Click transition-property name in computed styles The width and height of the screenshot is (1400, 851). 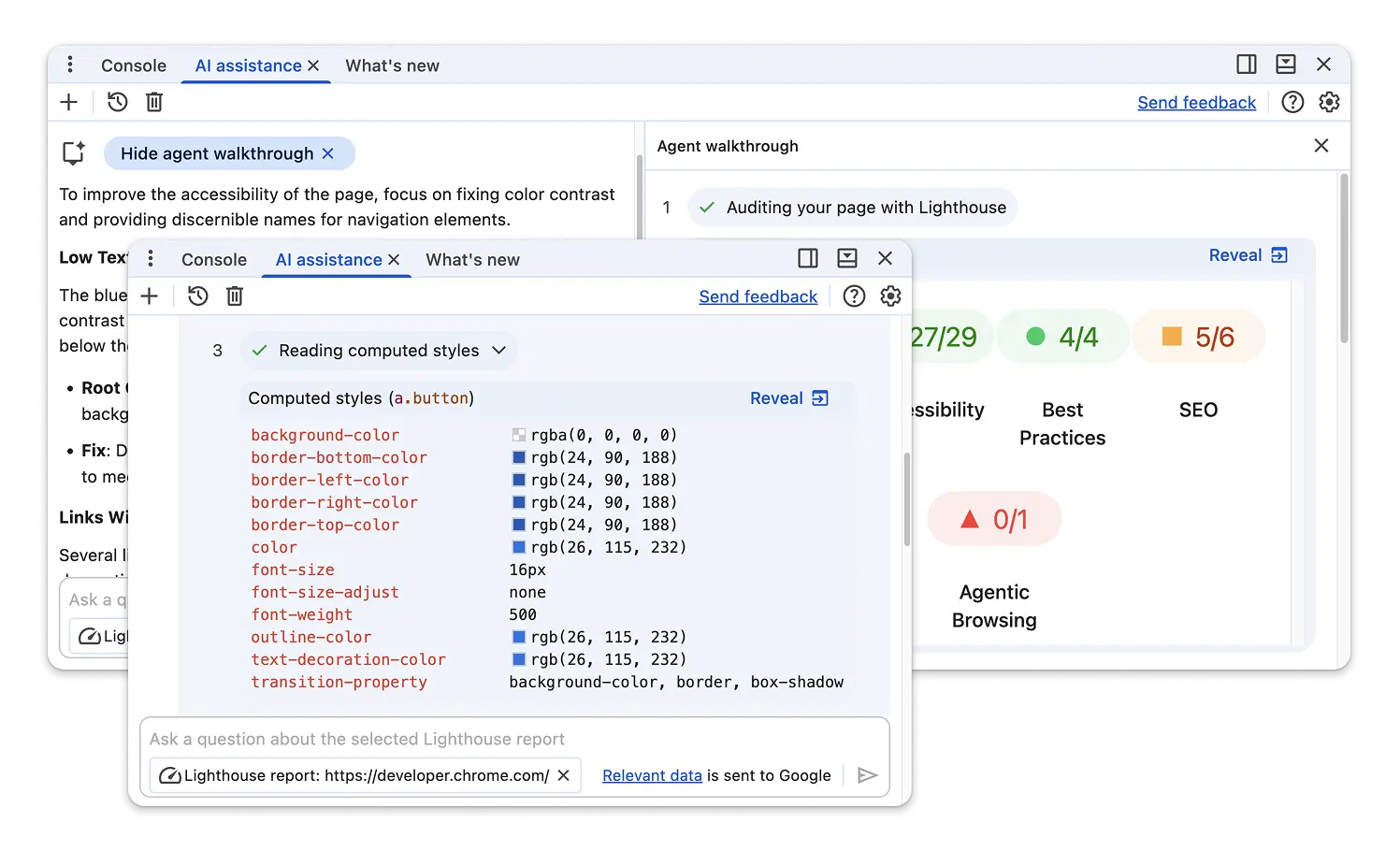tap(339, 682)
